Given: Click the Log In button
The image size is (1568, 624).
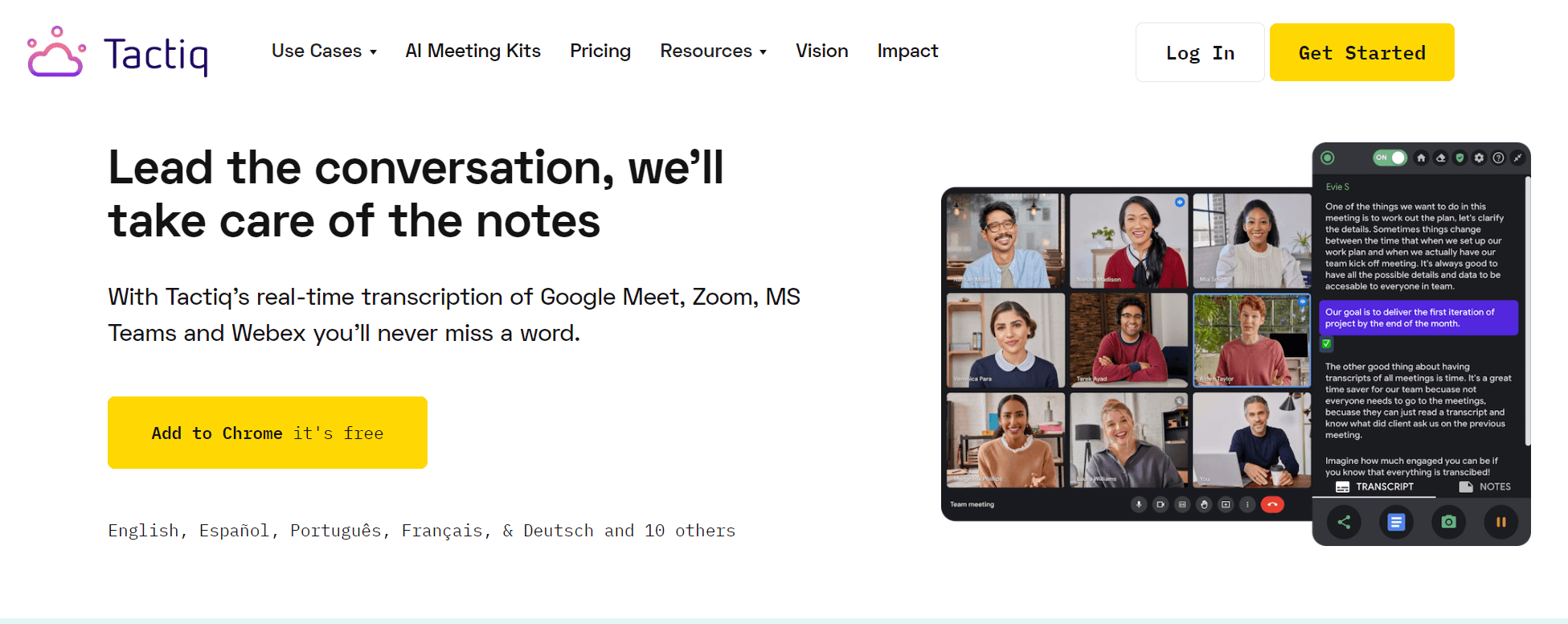Looking at the screenshot, I should [x=1200, y=52].
